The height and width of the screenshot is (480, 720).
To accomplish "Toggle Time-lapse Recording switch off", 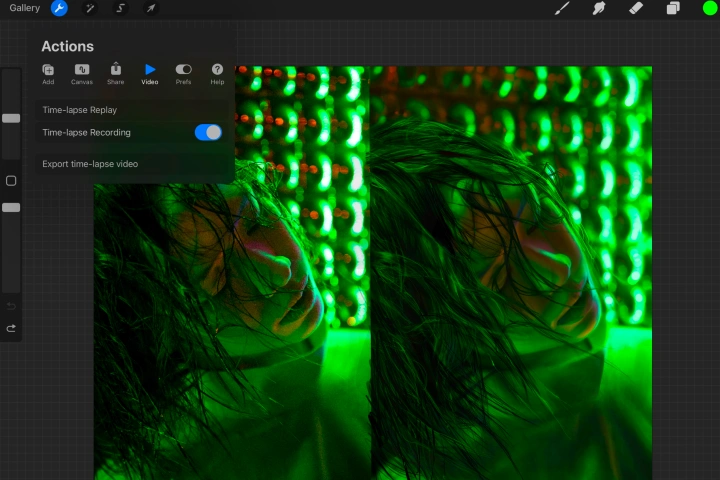I will [208, 132].
